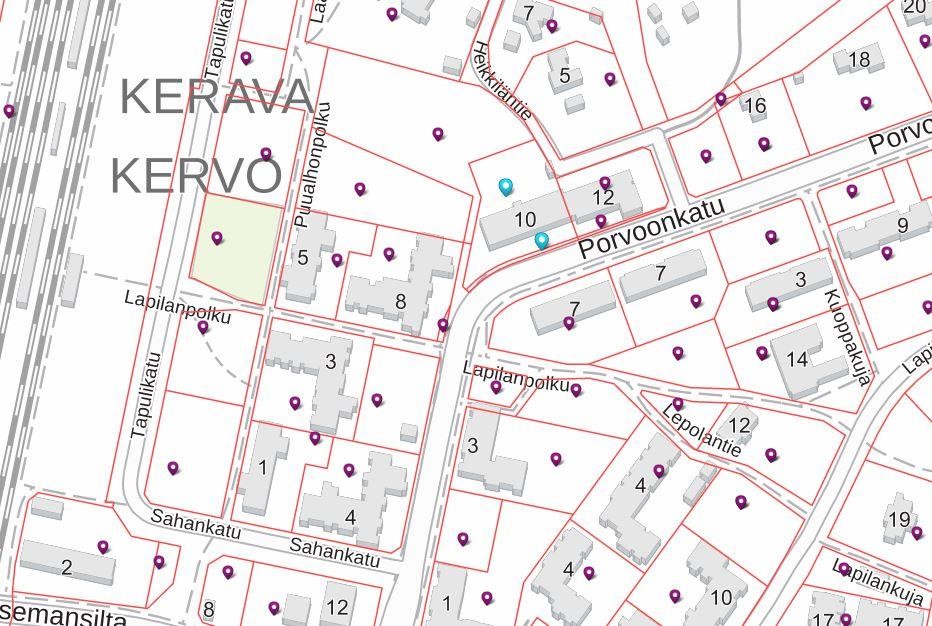The height and width of the screenshot is (626, 932).
Task: Open the purple marker right of building 19
Action: [917, 533]
